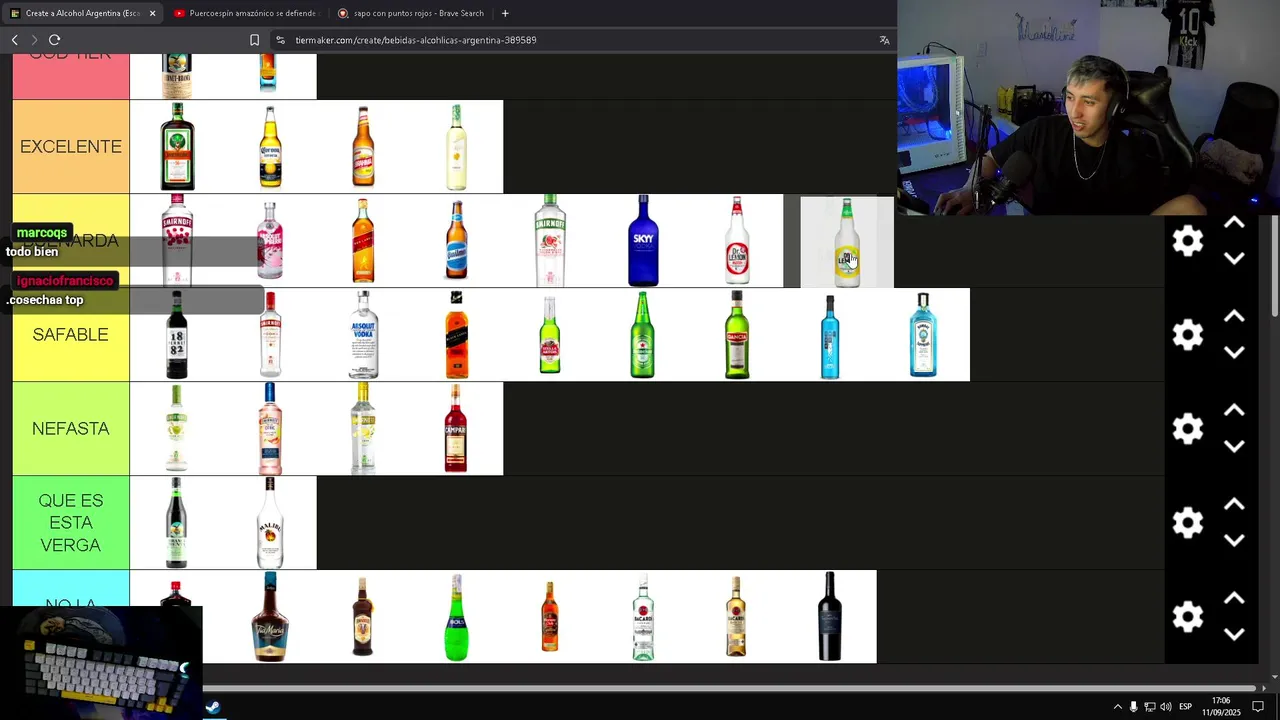Image resolution: width=1280 pixels, height=720 pixels.
Task: Select the dark red wine bottle
Action: point(830,617)
